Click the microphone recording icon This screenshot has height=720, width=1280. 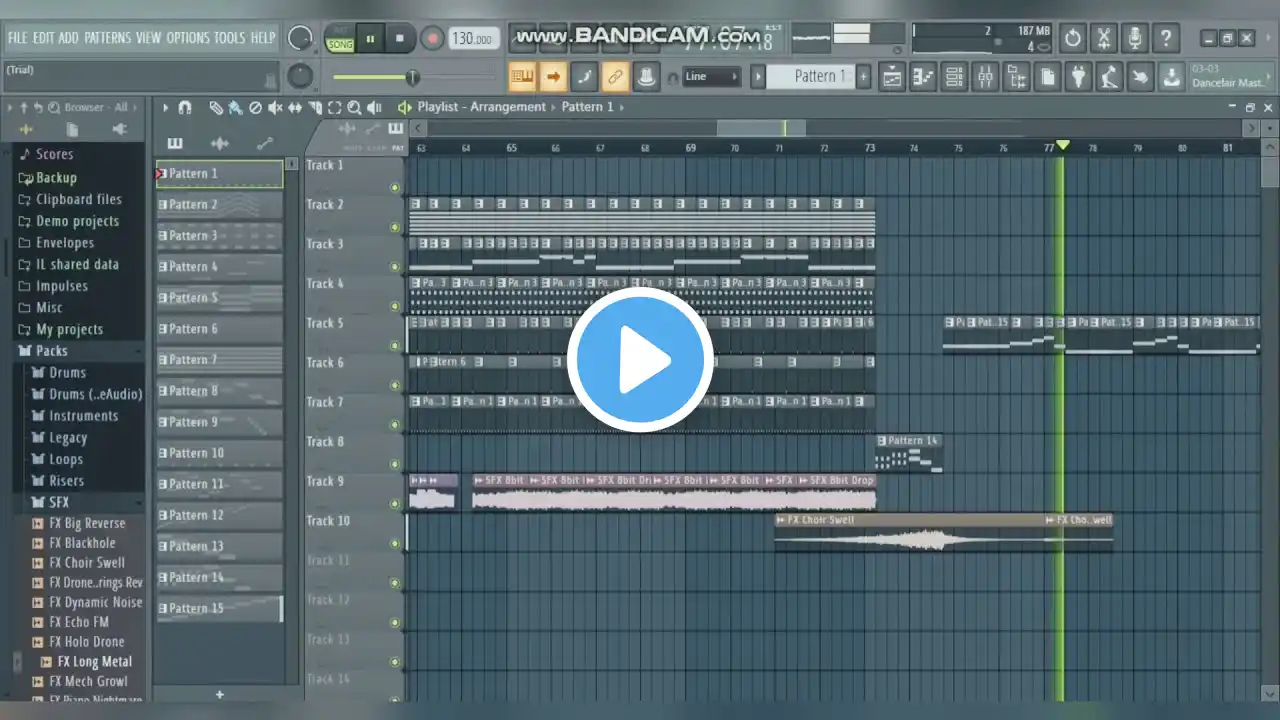(x=1134, y=39)
